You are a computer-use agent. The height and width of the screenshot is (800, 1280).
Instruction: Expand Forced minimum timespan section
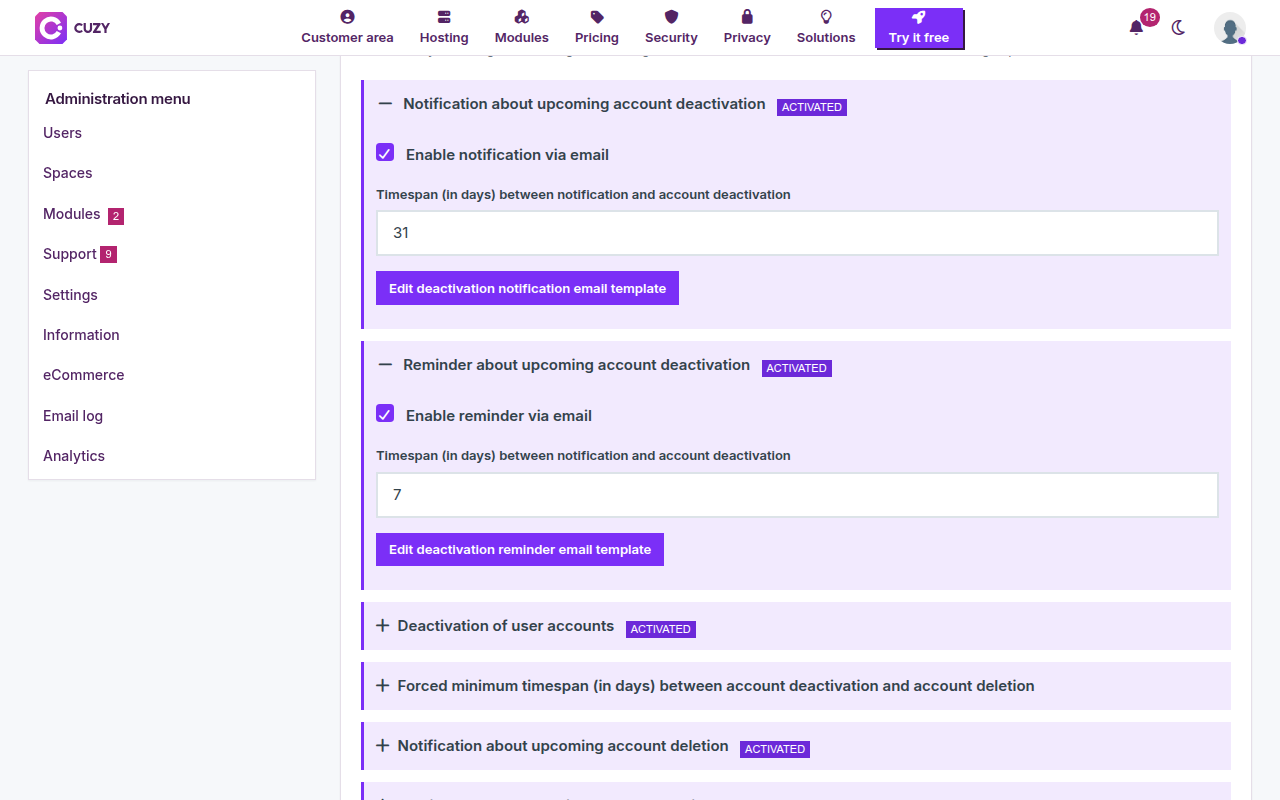coord(382,686)
